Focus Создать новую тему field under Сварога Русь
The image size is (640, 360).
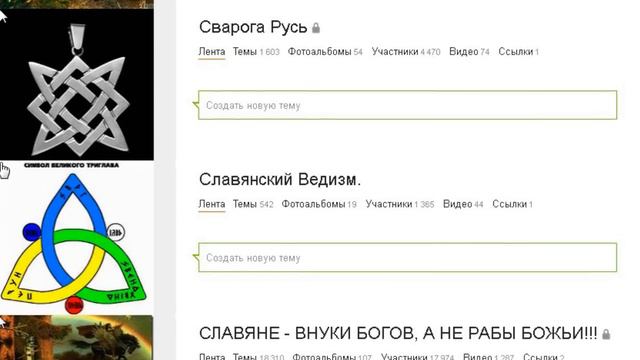point(407,105)
